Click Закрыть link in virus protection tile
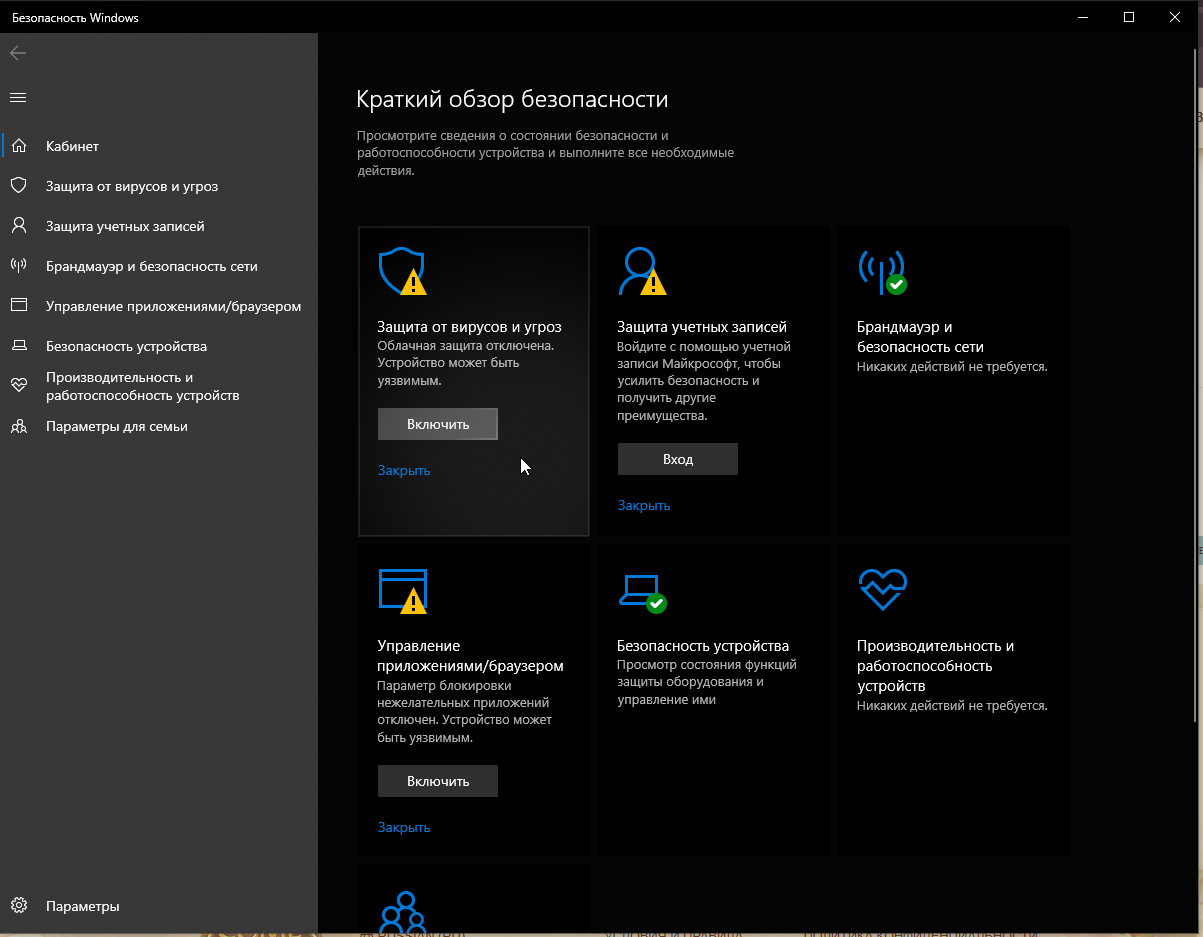 [x=404, y=470]
